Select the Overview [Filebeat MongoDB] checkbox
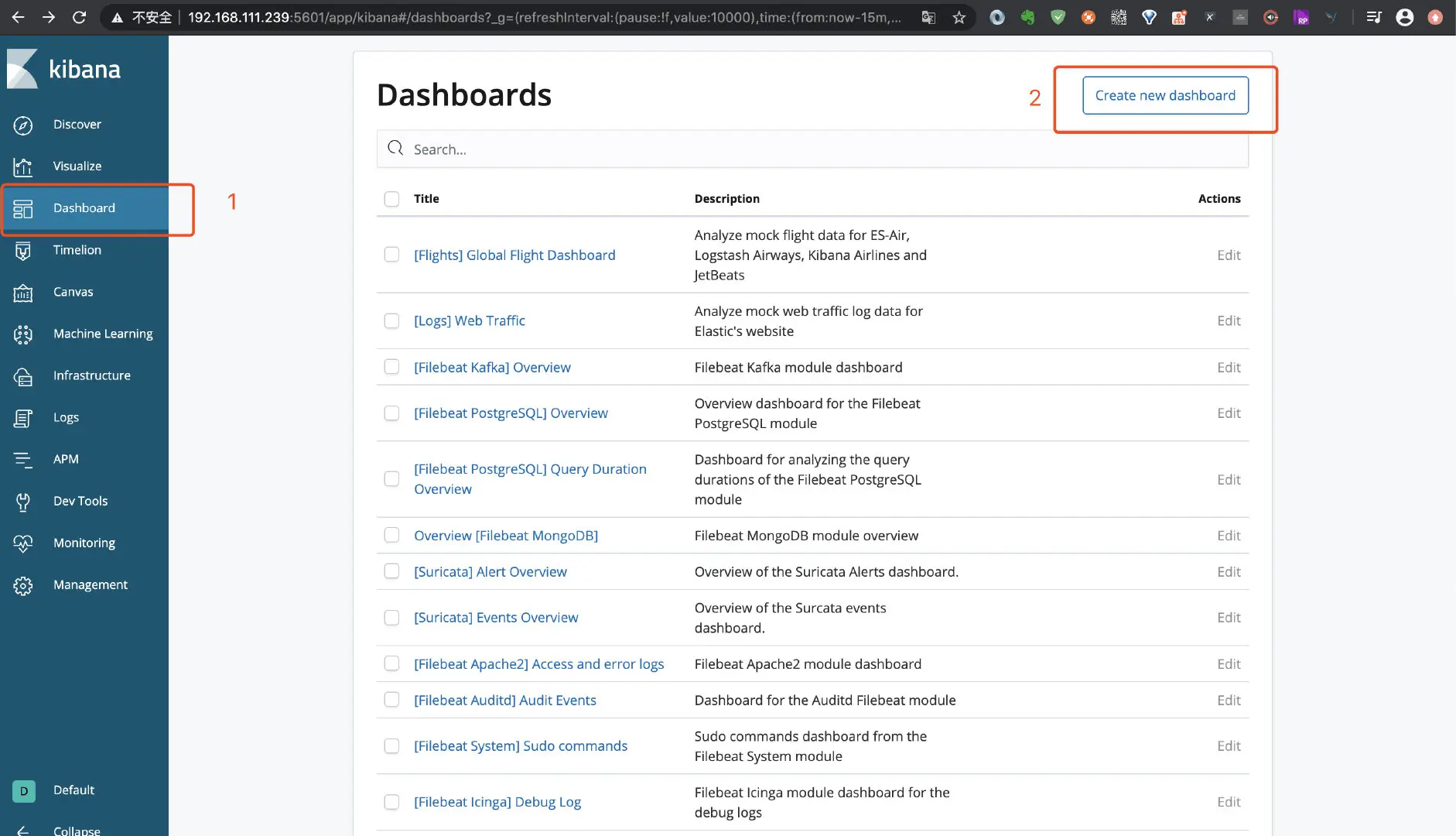Screen dimensions: 1456x836 [392, 535]
